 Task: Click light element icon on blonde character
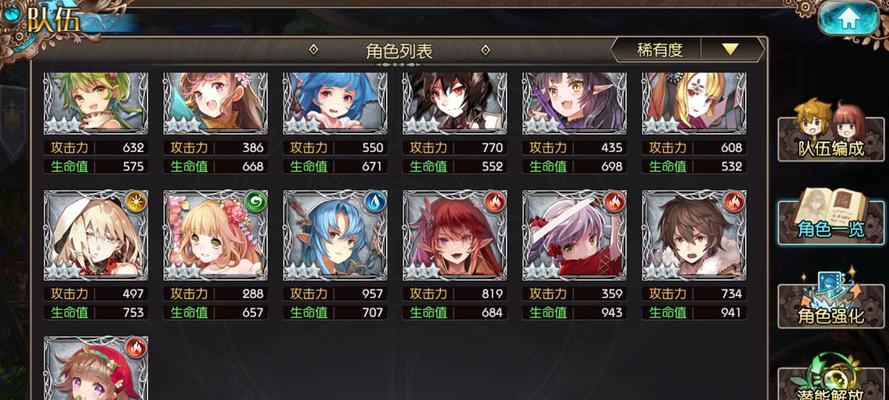[x=136, y=202]
